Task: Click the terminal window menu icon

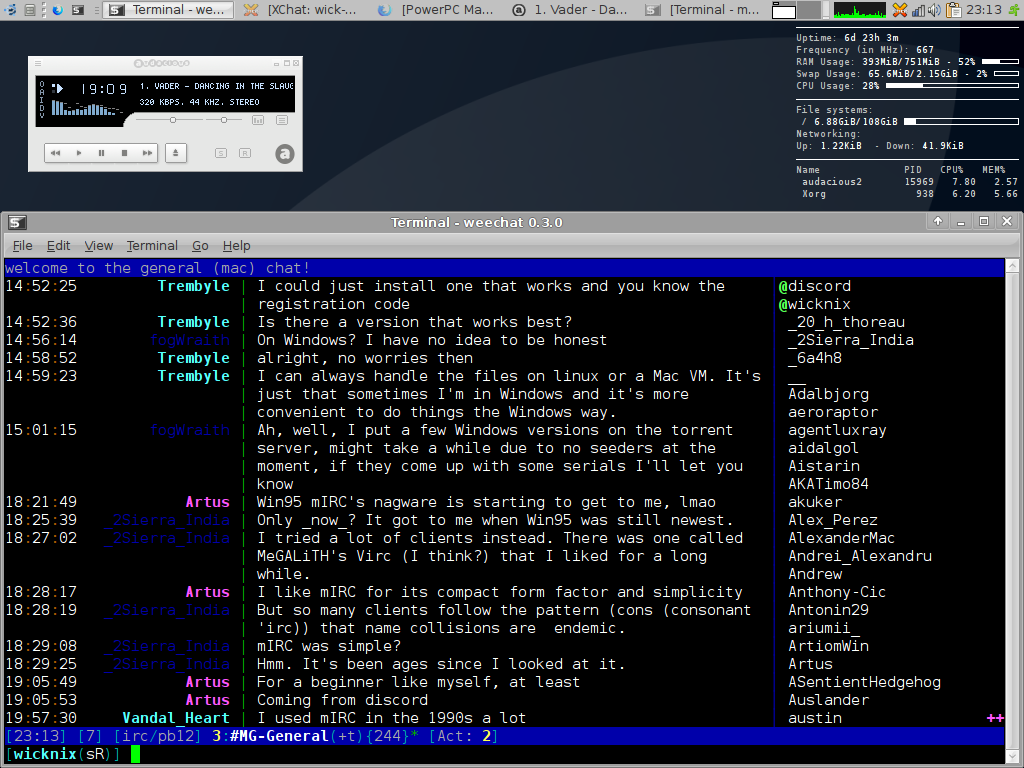Action: [x=17, y=222]
